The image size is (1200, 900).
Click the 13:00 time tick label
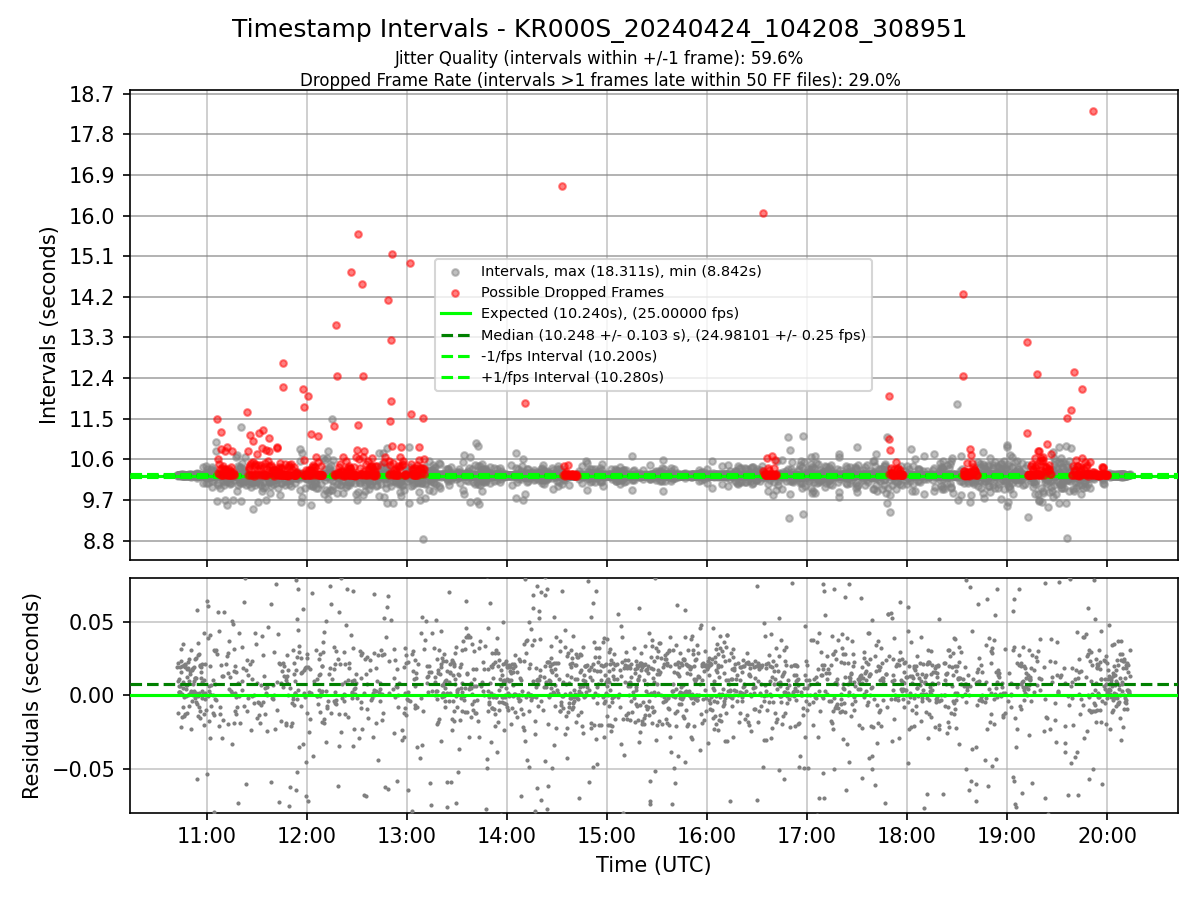coord(407,837)
